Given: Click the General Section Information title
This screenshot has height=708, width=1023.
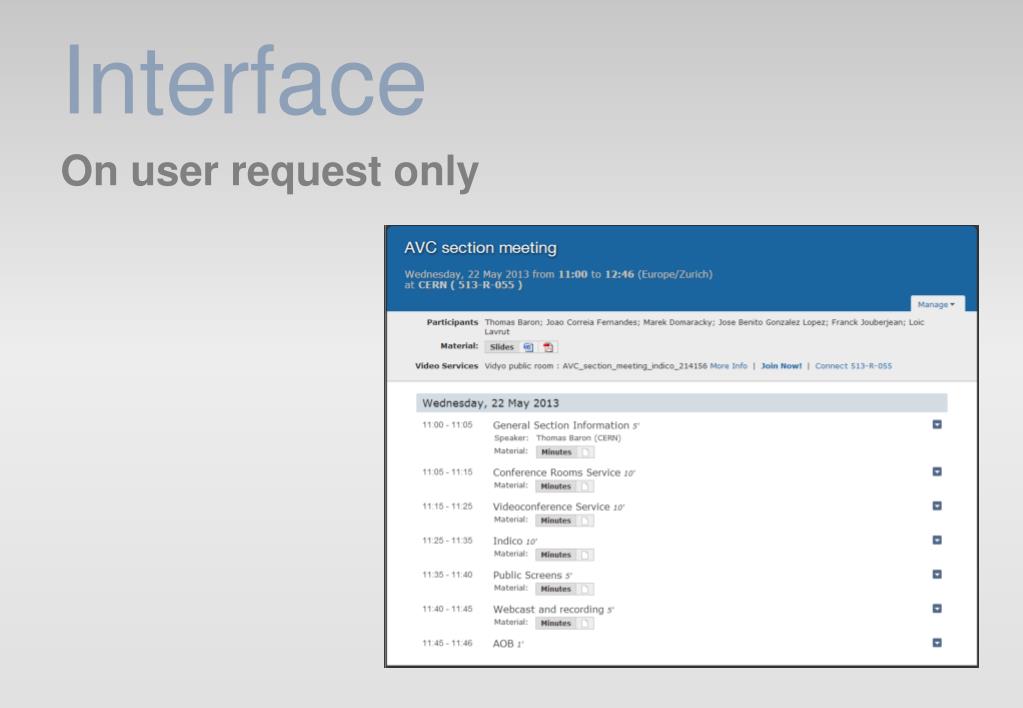Looking at the screenshot, I should click(561, 425).
